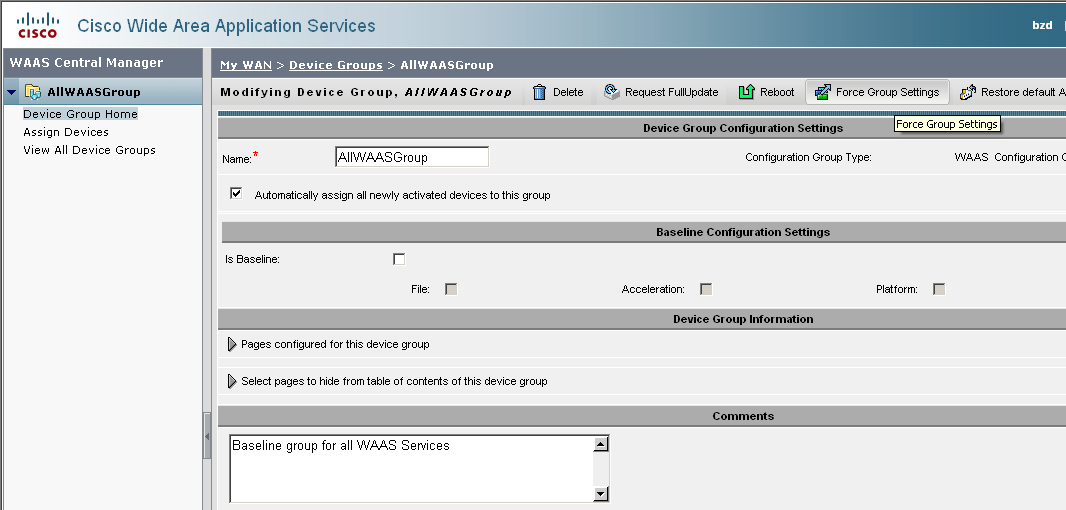Click the Reboot button label

click(x=777, y=92)
